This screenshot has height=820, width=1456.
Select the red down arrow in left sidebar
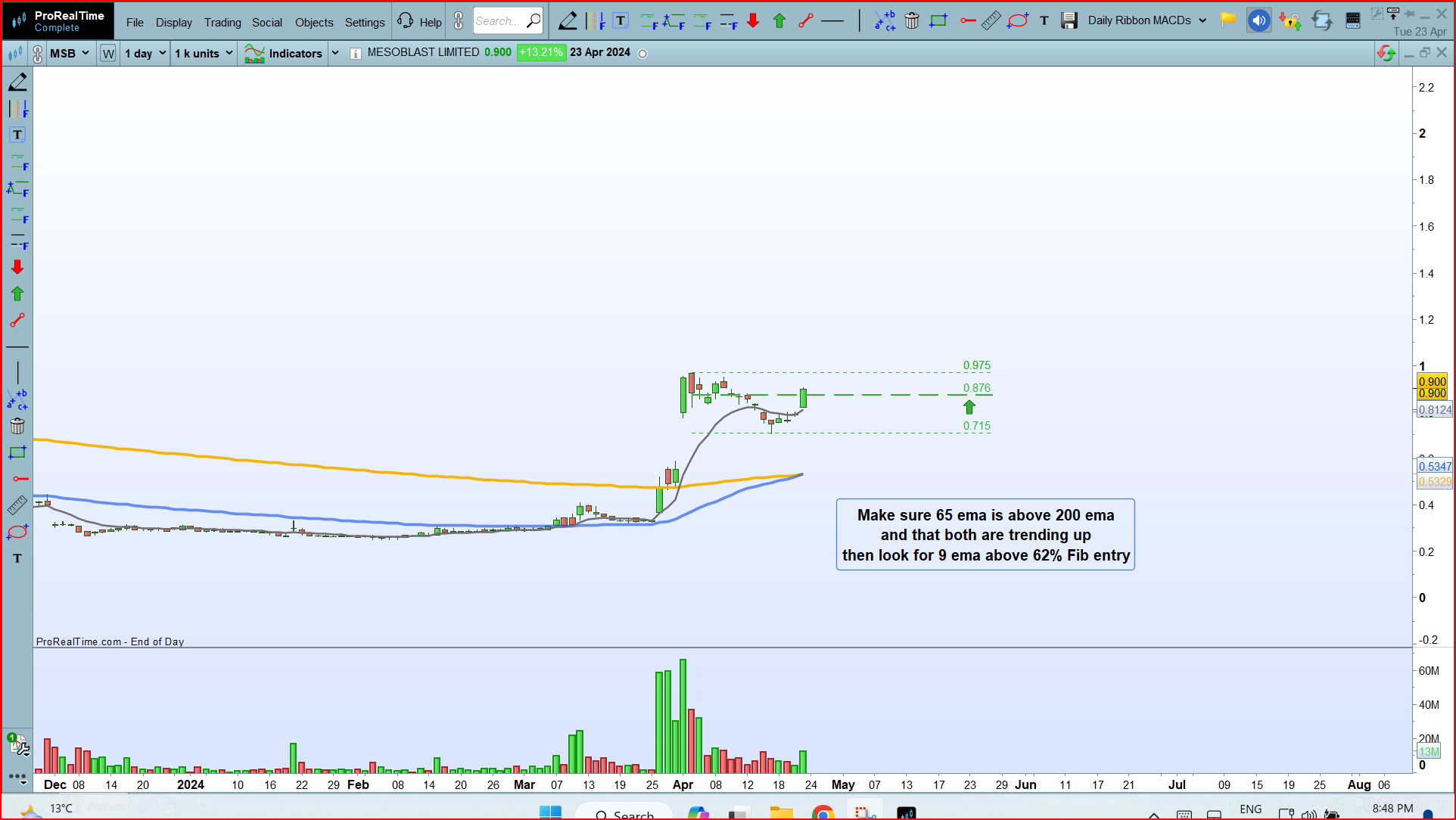click(x=17, y=267)
